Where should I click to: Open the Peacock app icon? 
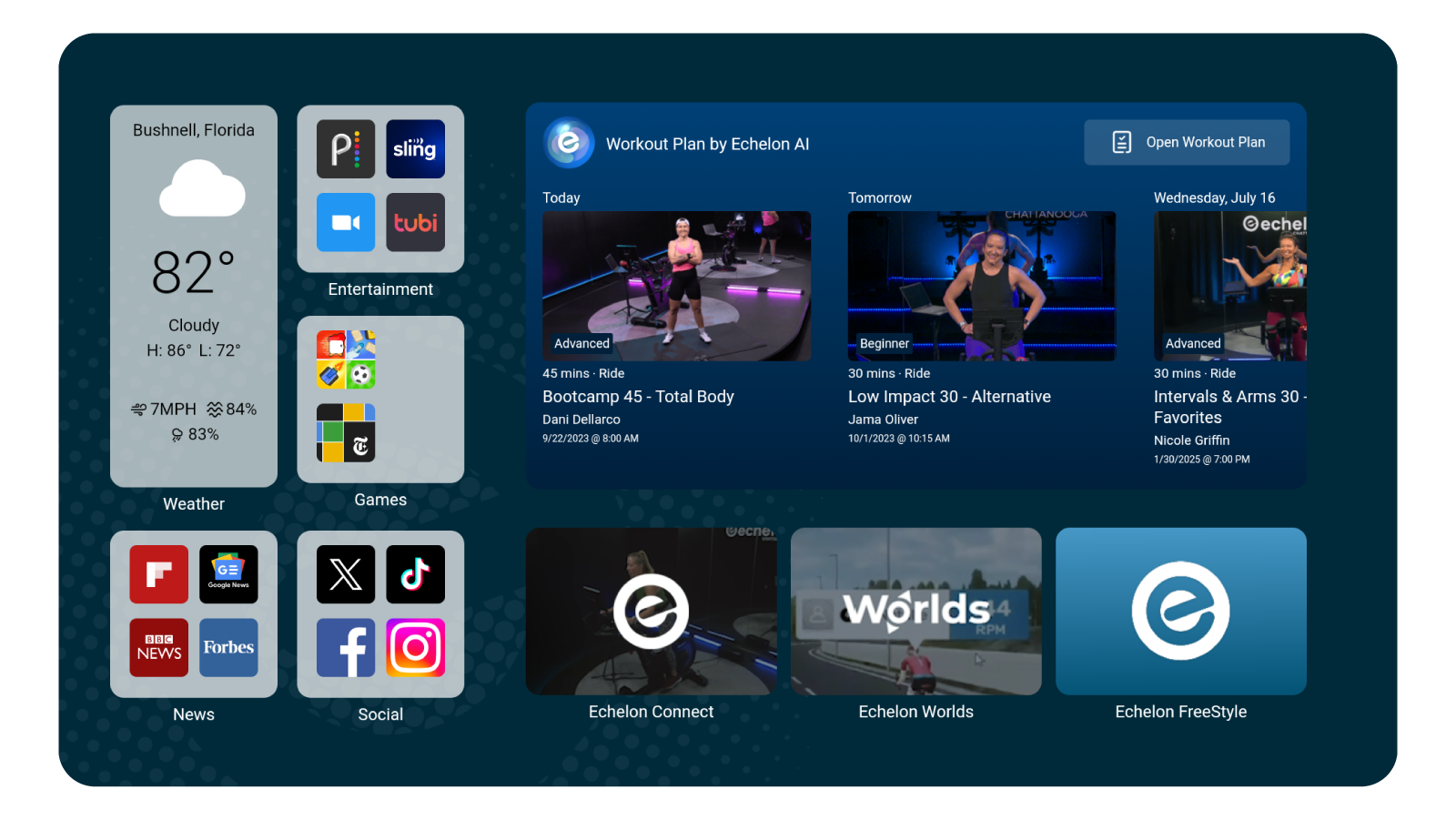346,149
